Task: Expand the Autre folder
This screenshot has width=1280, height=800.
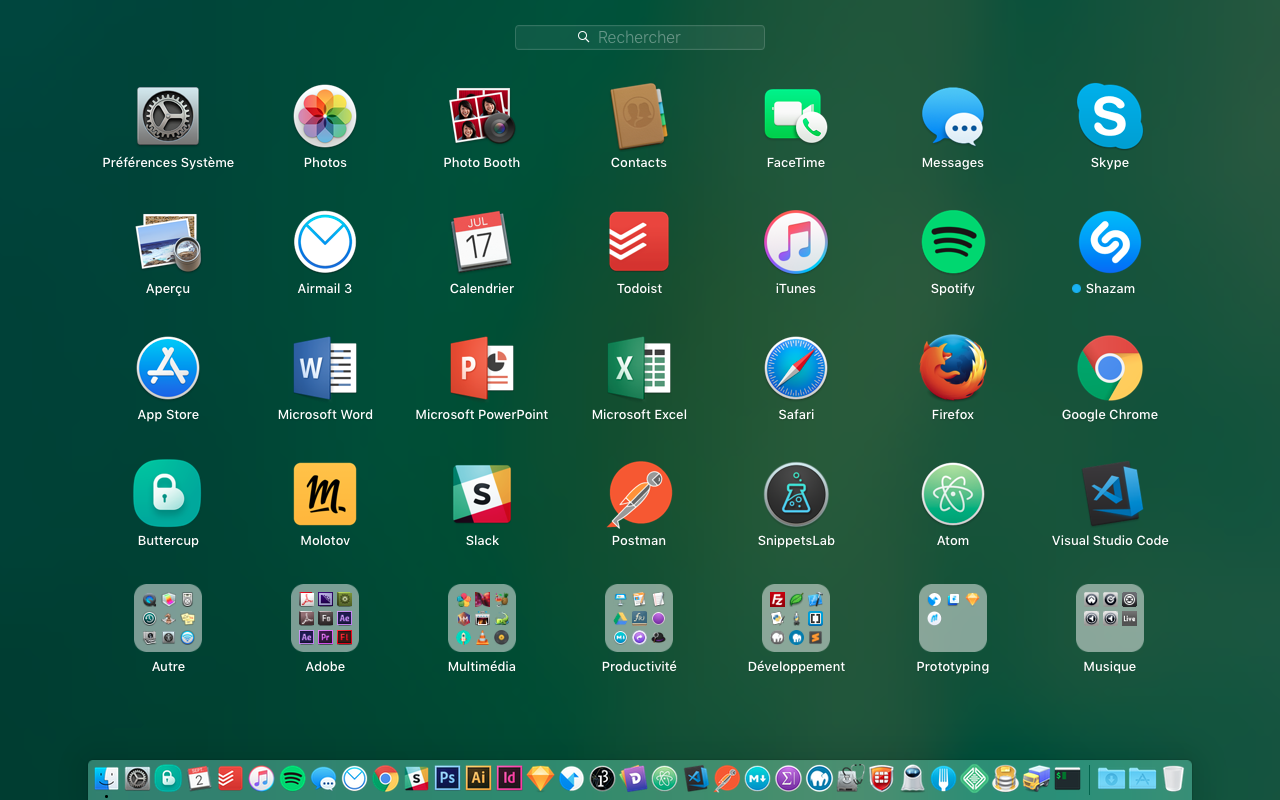Action: pos(168,619)
